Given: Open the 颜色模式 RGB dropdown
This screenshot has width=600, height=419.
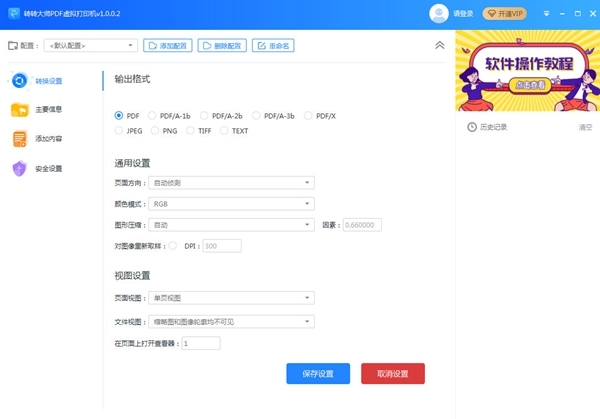Looking at the screenshot, I should pos(232,204).
